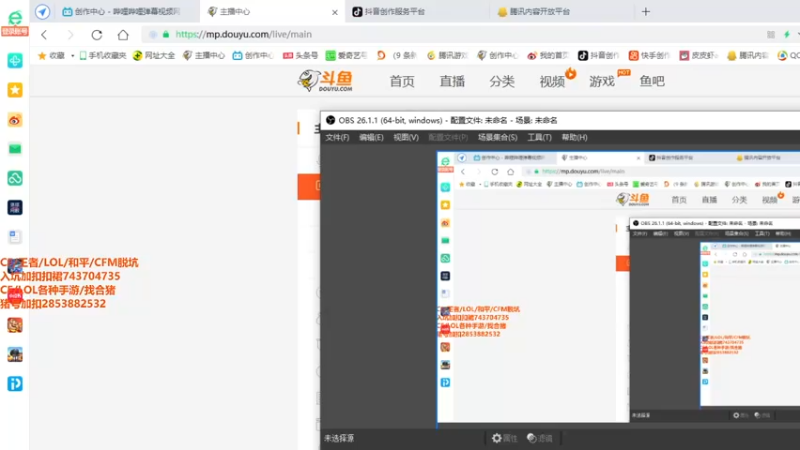Click the Douyu logo on the page
Image resolution: width=800 pixels, height=450 pixels.
point(326,81)
